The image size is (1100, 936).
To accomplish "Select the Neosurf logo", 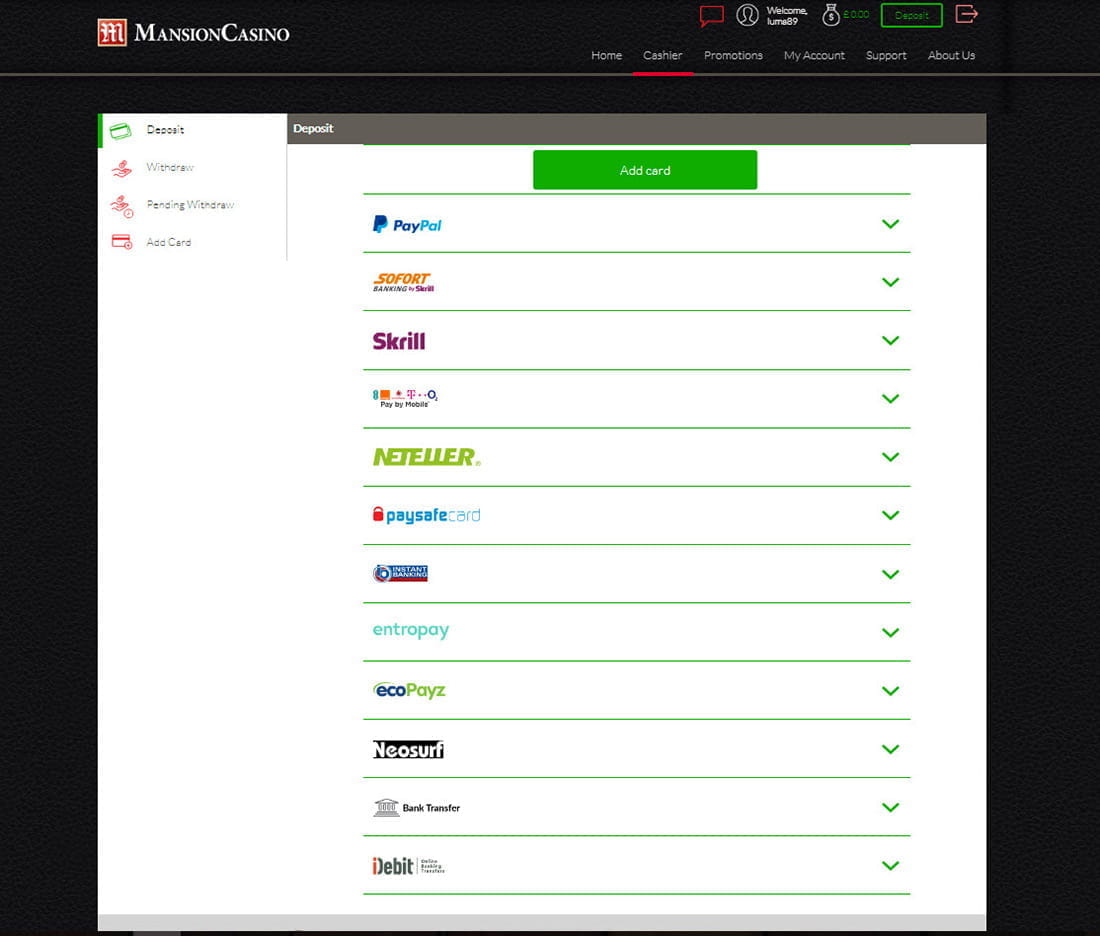I will [x=408, y=749].
